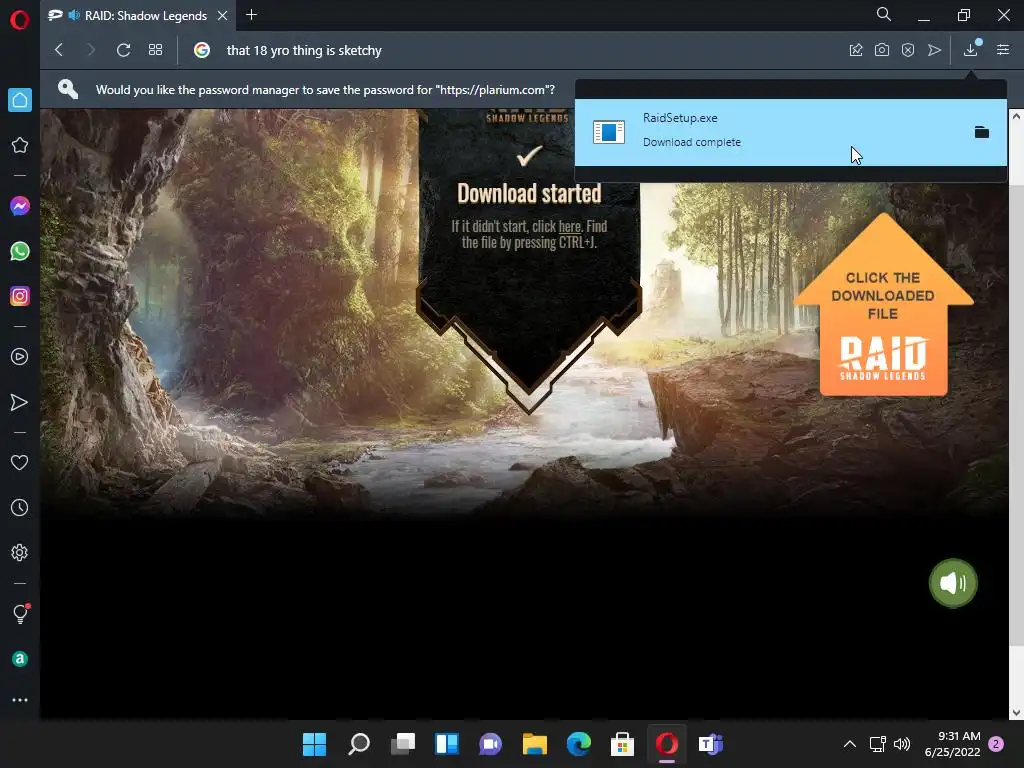Go back to the previous page

(59, 50)
